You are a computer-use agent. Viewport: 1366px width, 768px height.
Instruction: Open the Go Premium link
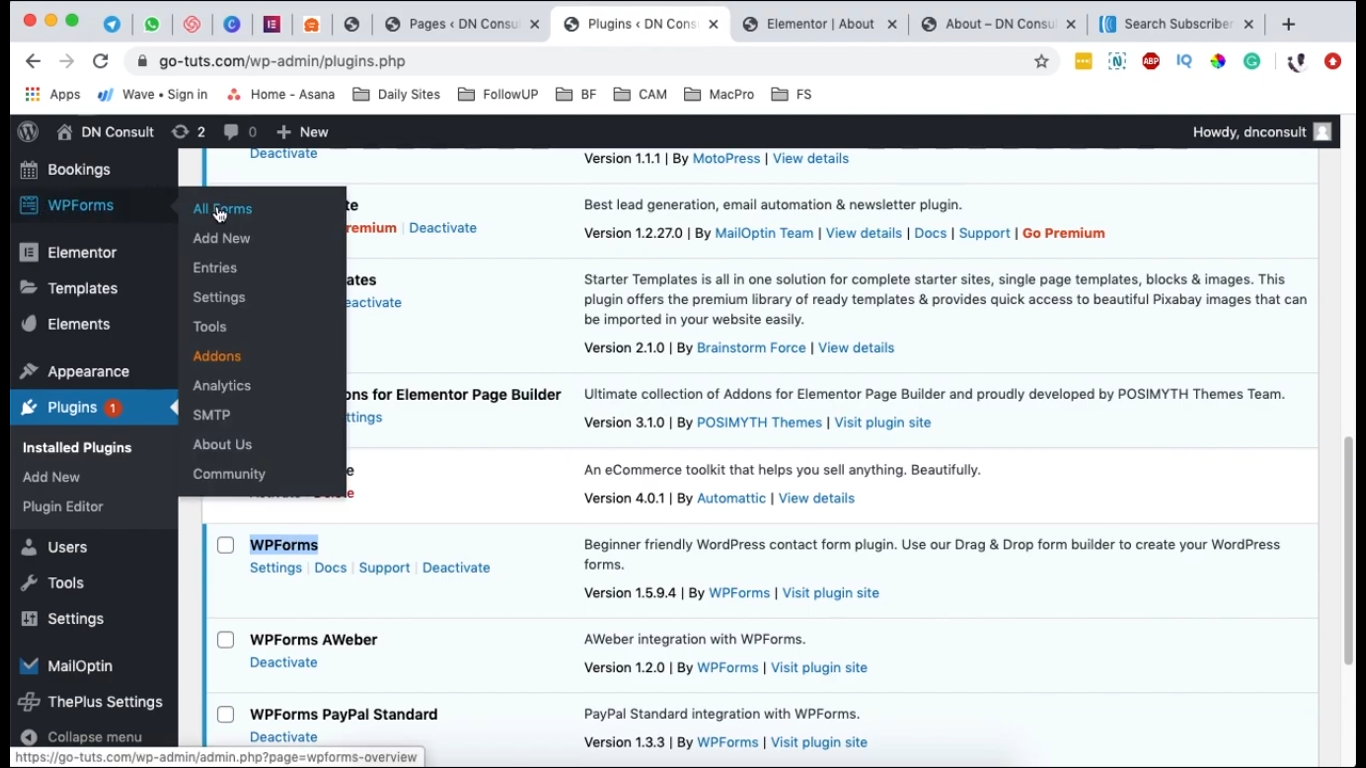1063,233
